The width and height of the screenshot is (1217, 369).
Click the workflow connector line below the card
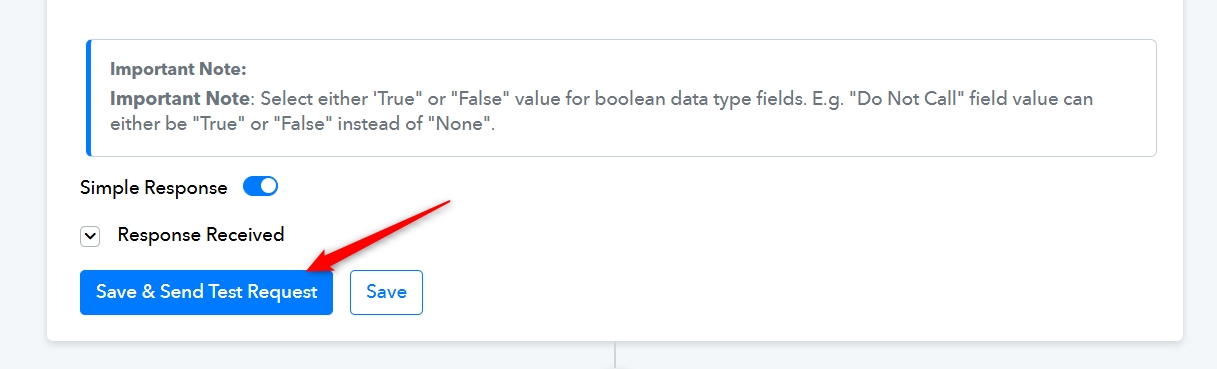tap(615, 356)
